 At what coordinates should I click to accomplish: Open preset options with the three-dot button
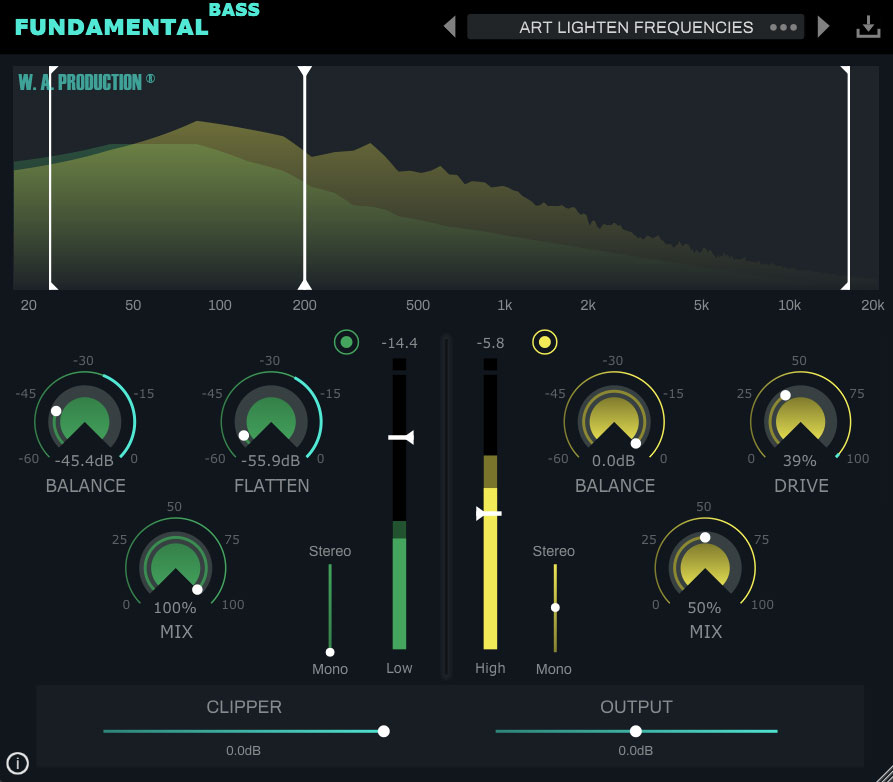[785, 26]
